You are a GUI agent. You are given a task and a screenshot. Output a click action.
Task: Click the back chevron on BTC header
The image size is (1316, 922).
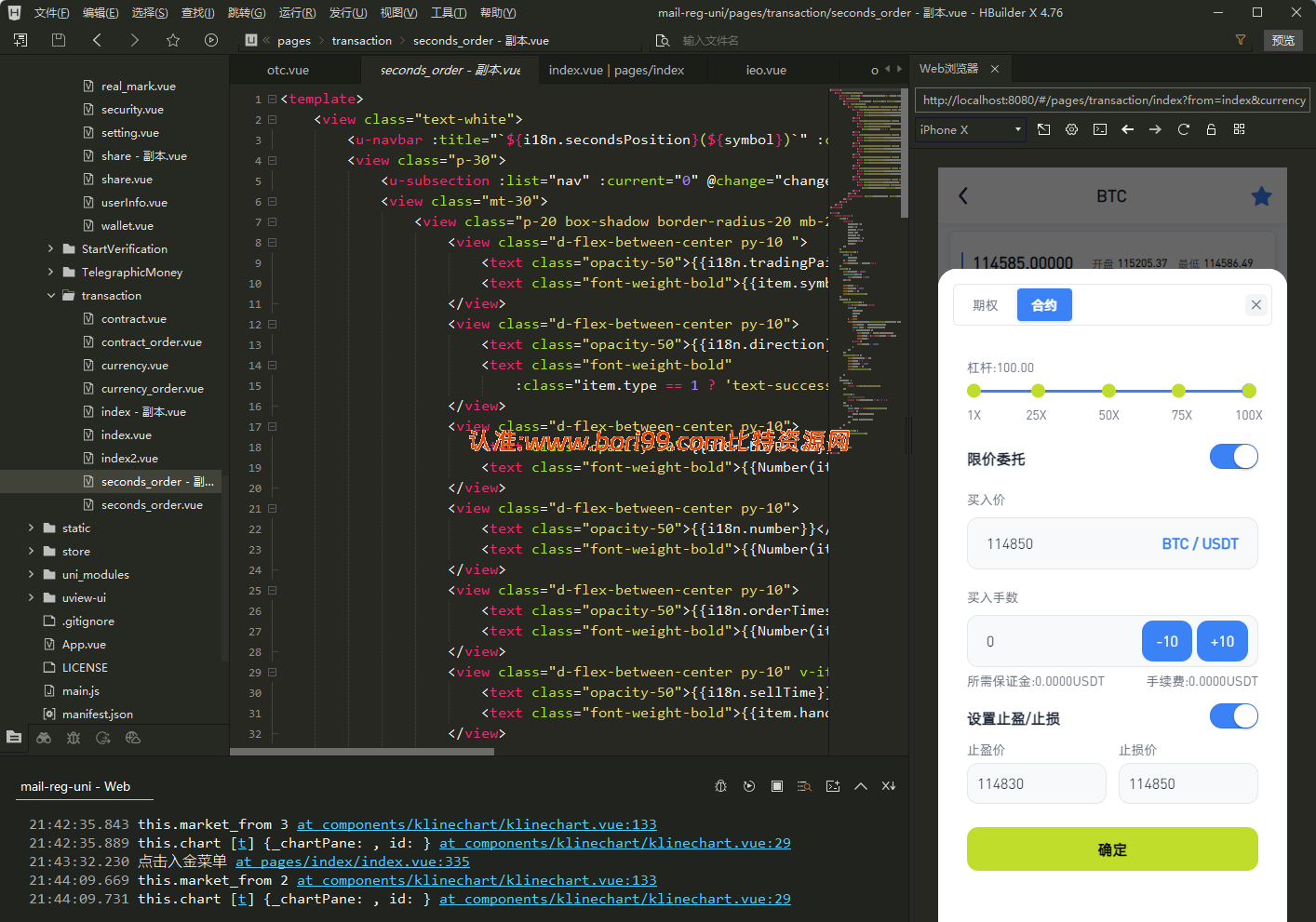[963, 195]
